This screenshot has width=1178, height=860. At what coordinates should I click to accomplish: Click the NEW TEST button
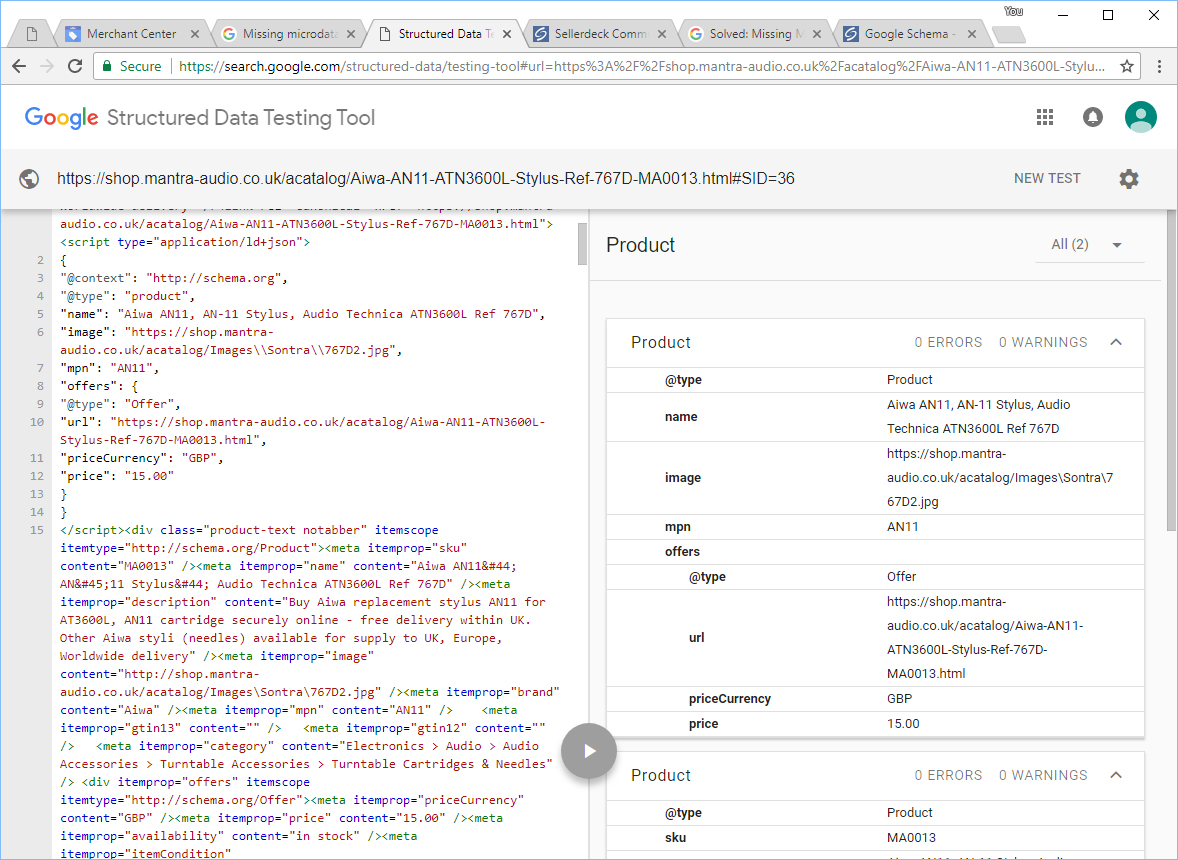[1047, 179]
